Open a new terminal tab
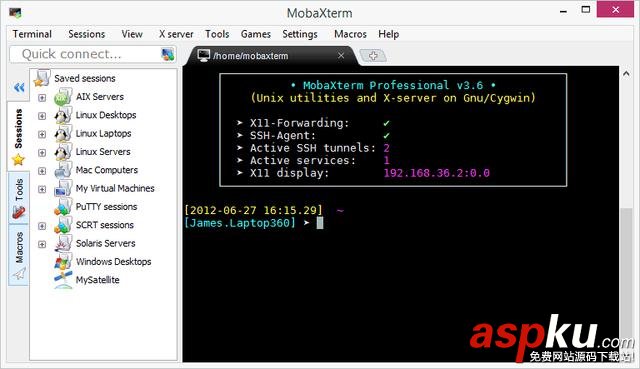This screenshot has width=640, height=369. (373, 56)
